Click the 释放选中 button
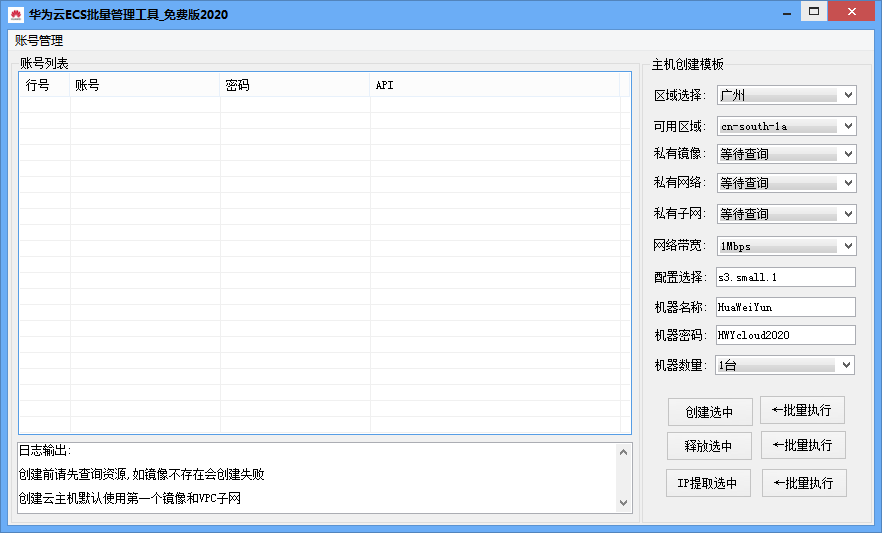This screenshot has width=882, height=533. [x=709, y=446]
